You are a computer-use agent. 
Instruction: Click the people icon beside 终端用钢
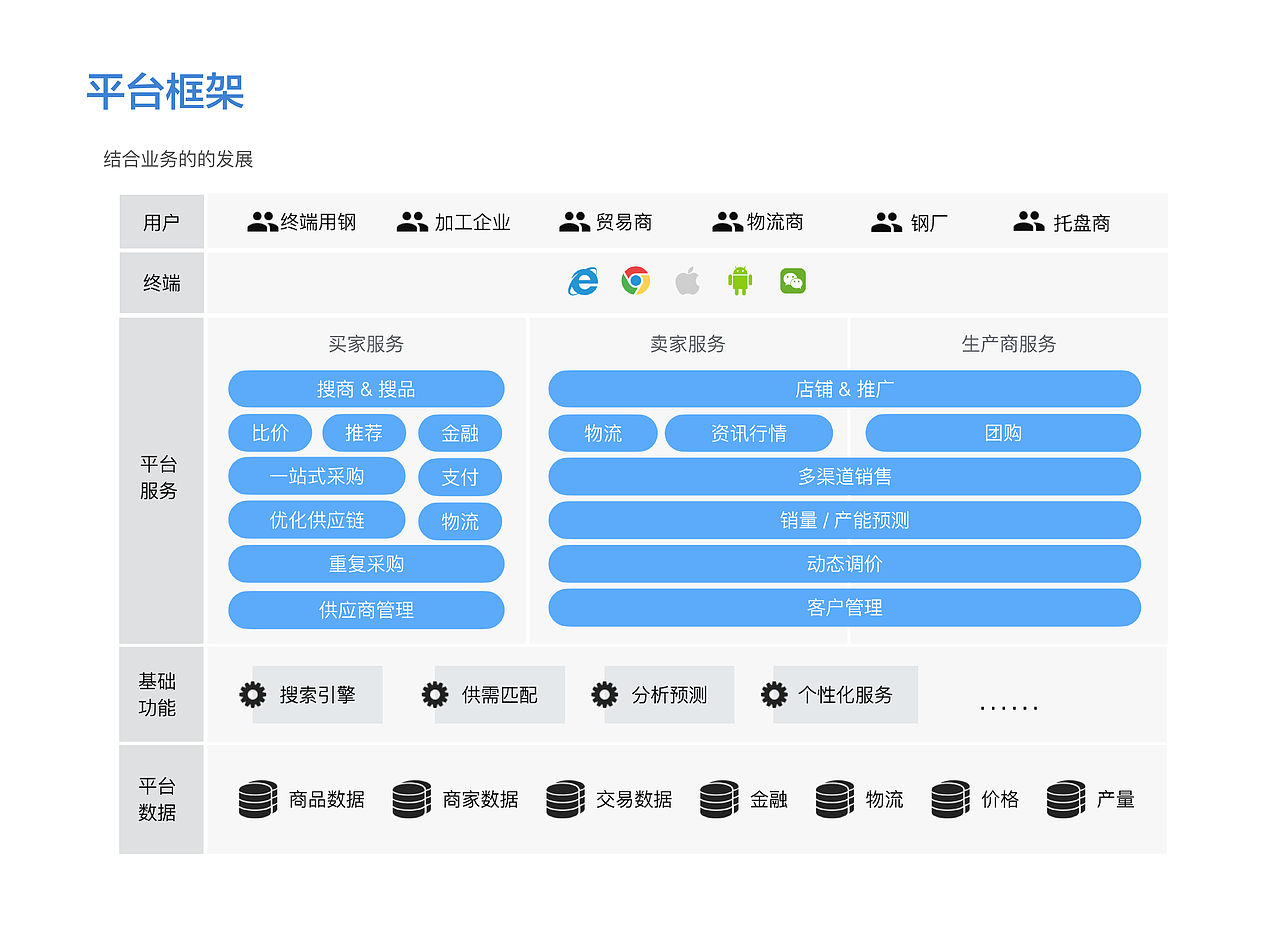[x=262, y=222]
